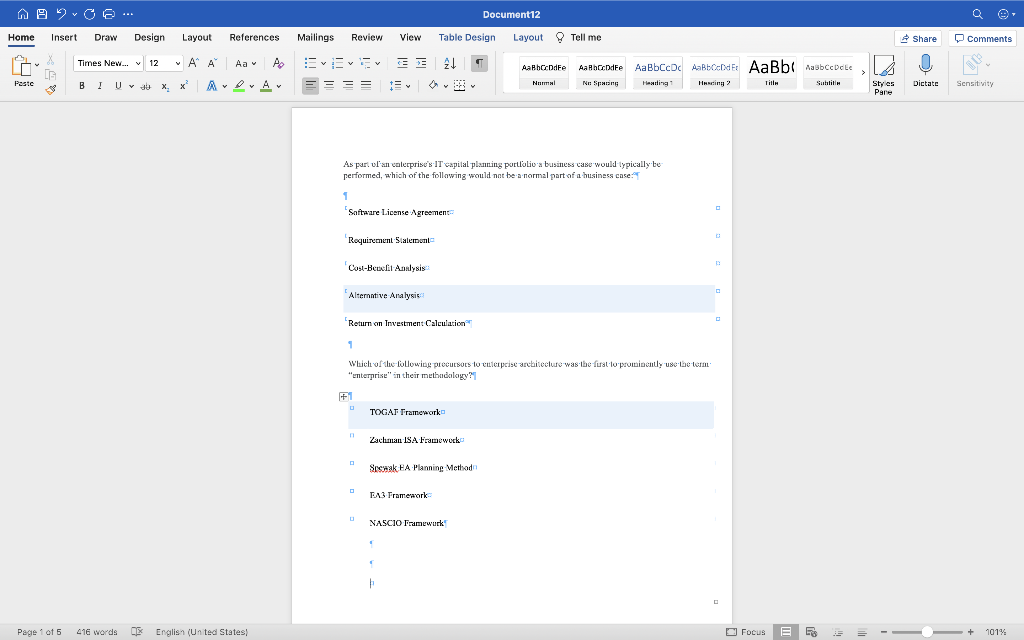Click the zoom slider in status bar
The width and height of the screenshot is (1024, 640).
coord(927,632)
